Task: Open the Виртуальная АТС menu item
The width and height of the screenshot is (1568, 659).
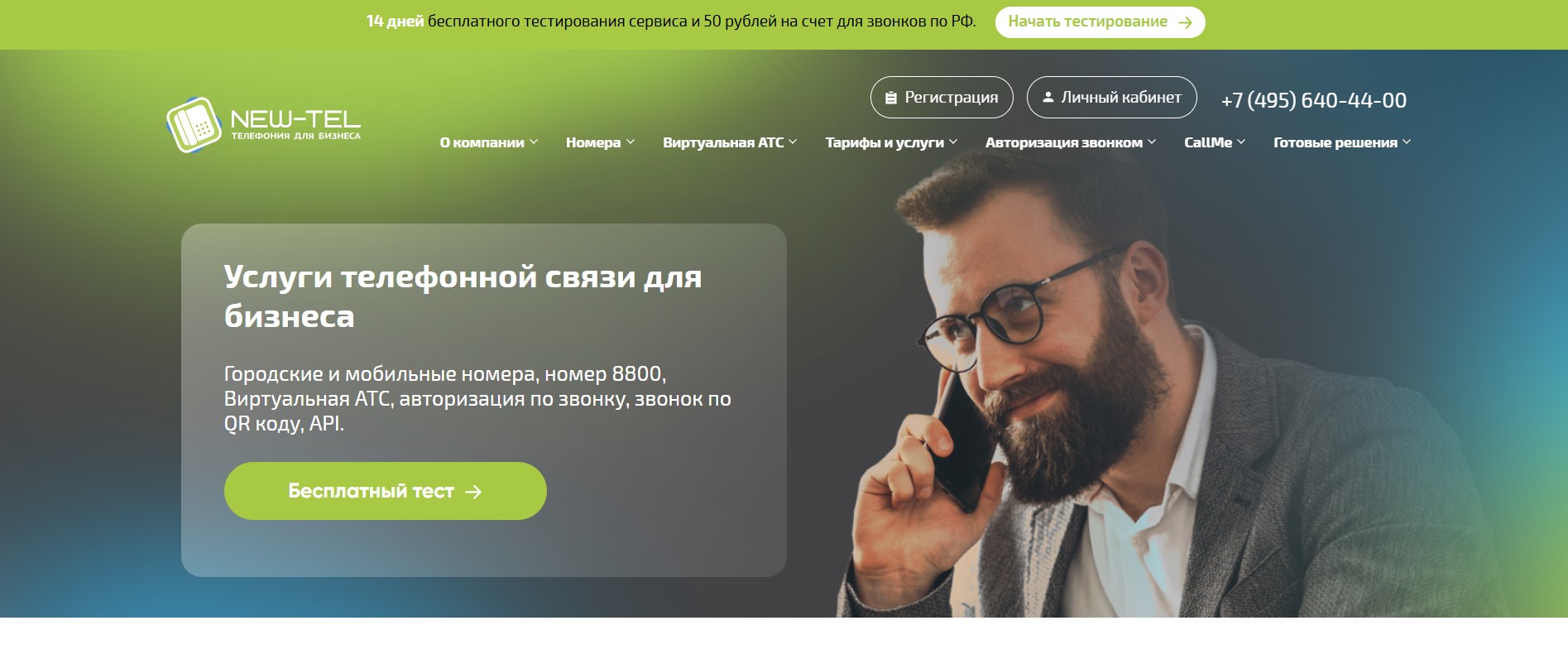Action: coord(723,142)
